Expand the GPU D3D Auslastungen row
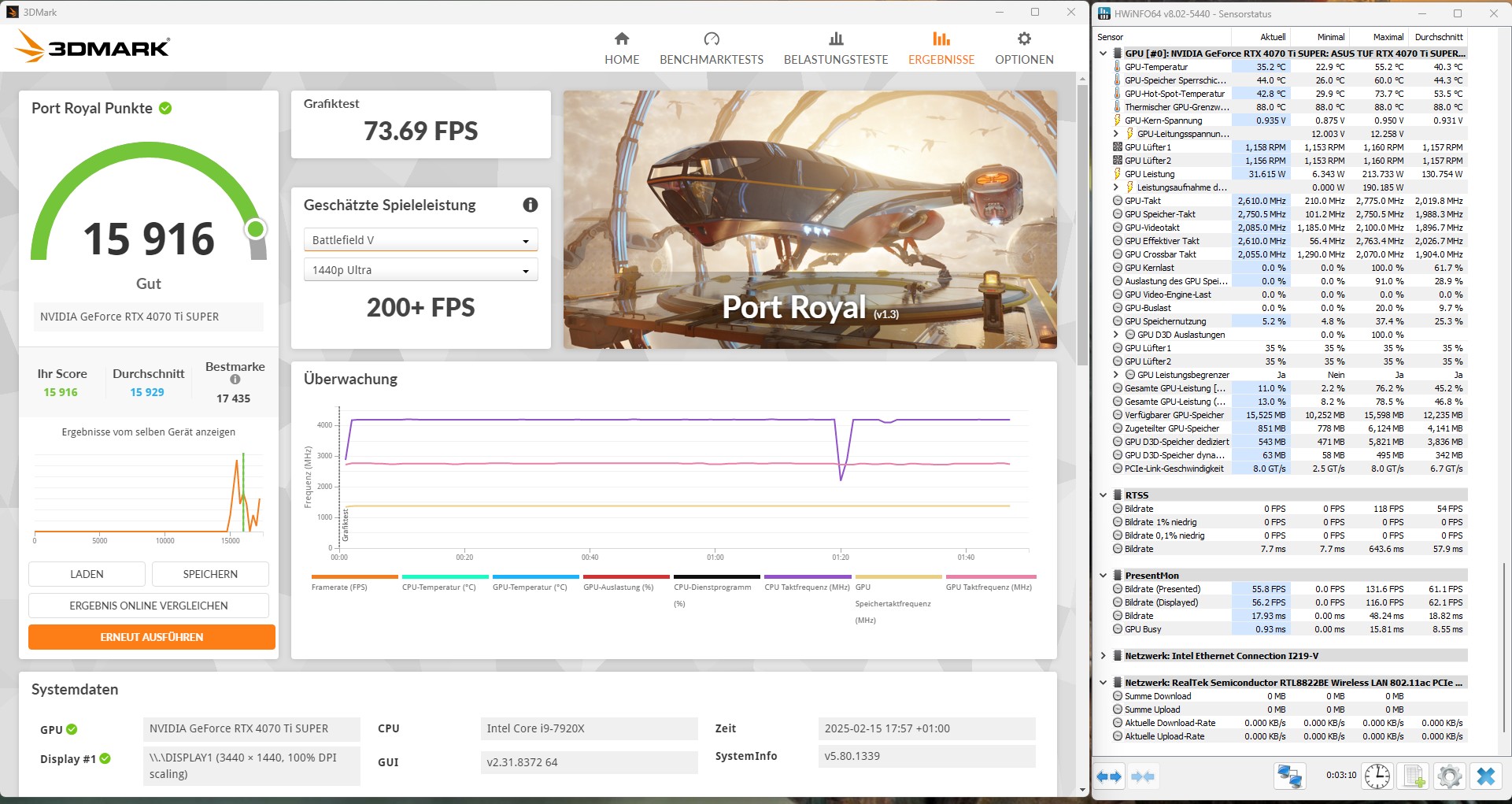The image size is (1512, 804). 1115,335
